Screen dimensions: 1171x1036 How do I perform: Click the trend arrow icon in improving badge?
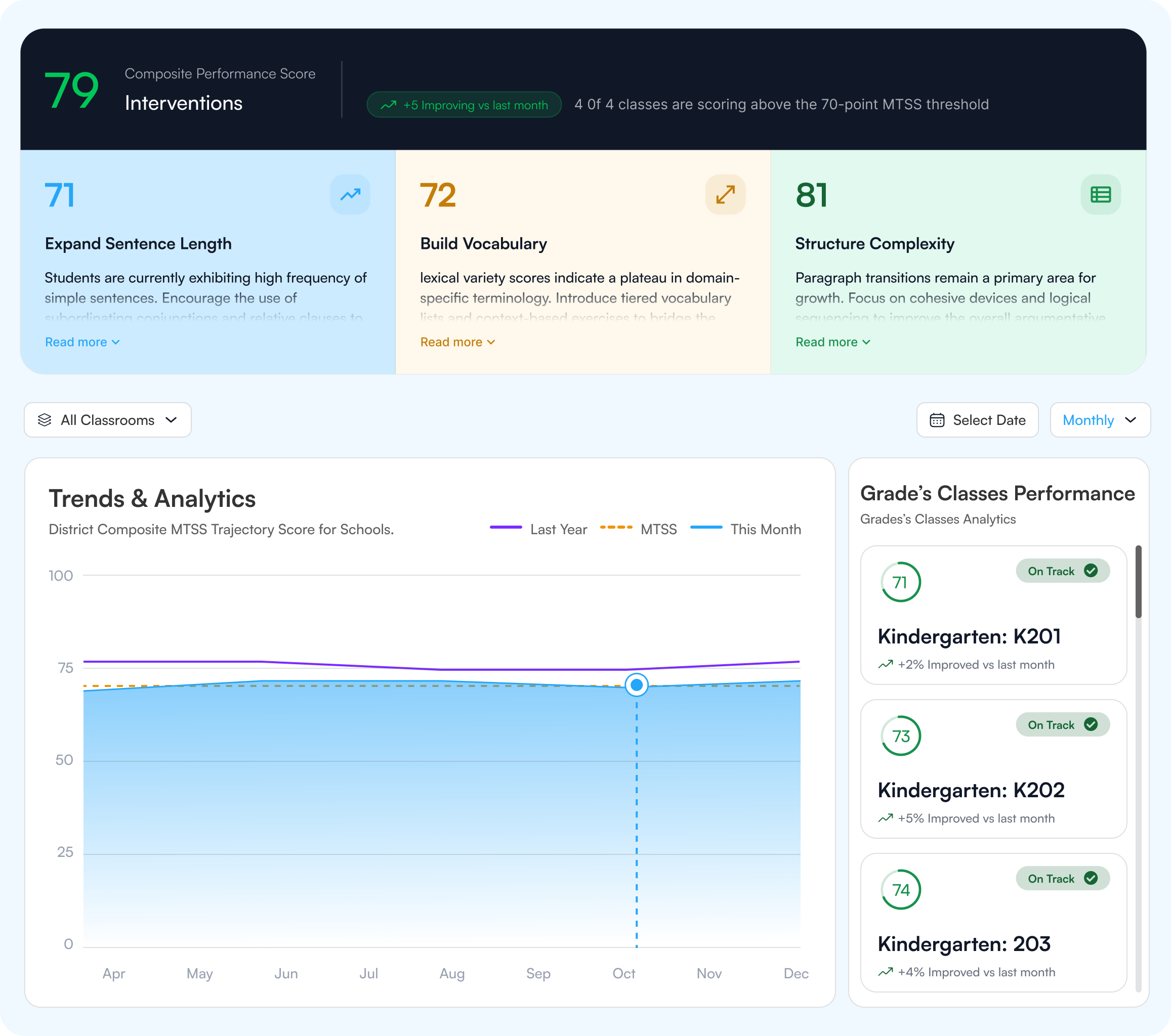[x=389, y=105]
